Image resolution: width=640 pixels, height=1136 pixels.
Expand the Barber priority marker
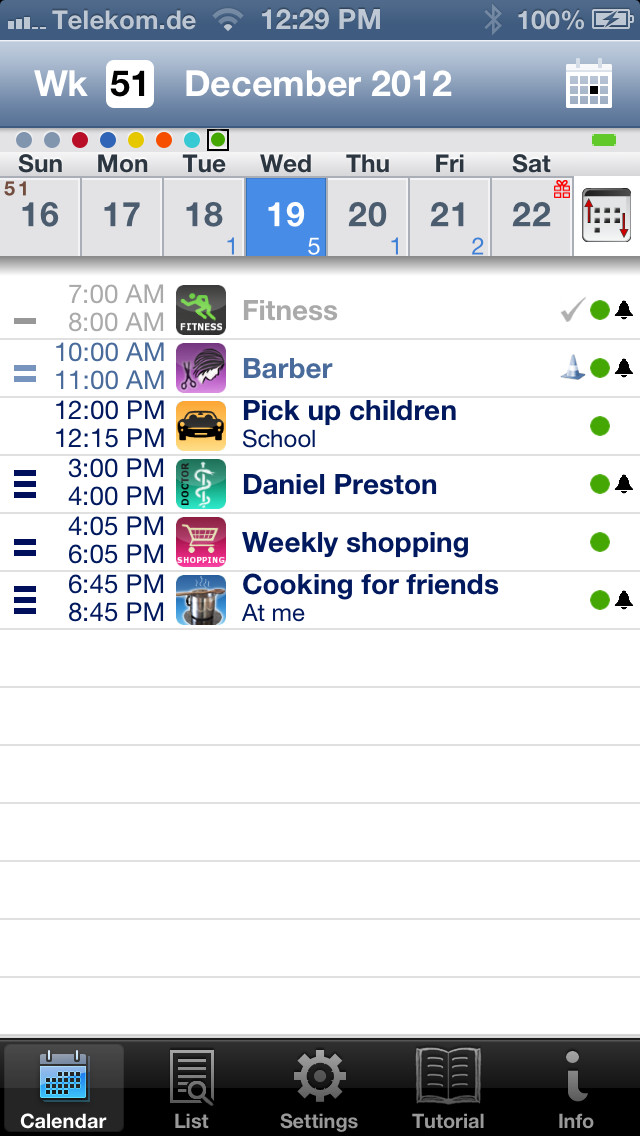(25, 374)
